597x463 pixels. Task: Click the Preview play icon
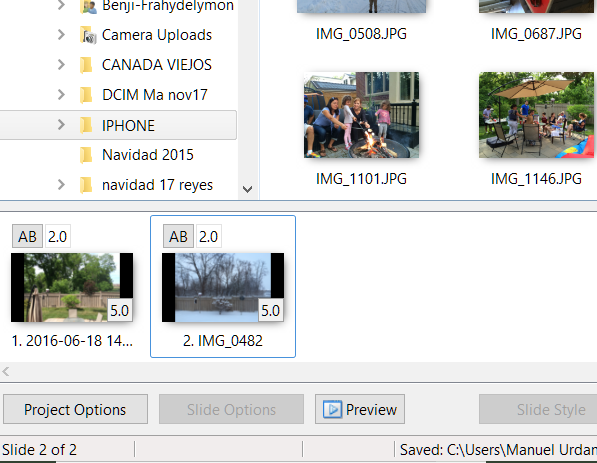tap(332, 409)
